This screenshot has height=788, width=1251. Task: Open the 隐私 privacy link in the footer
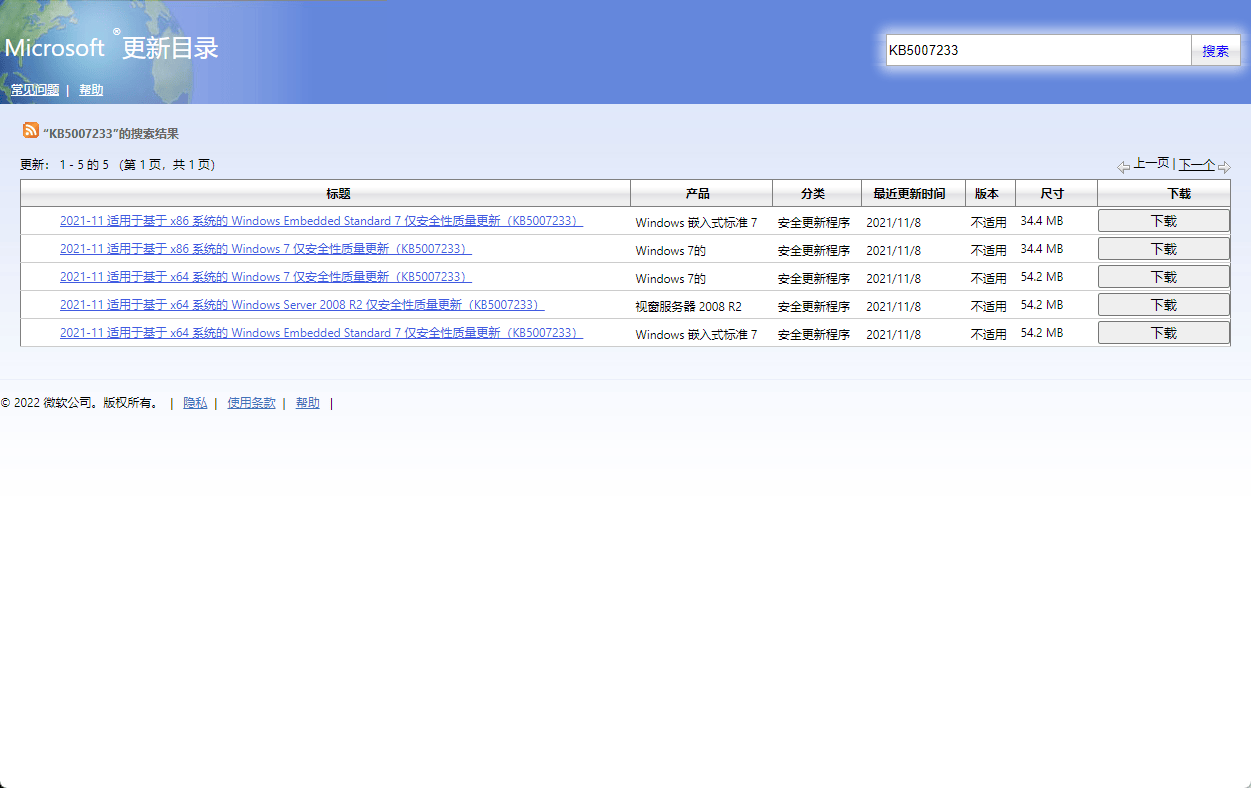point(195,403)
